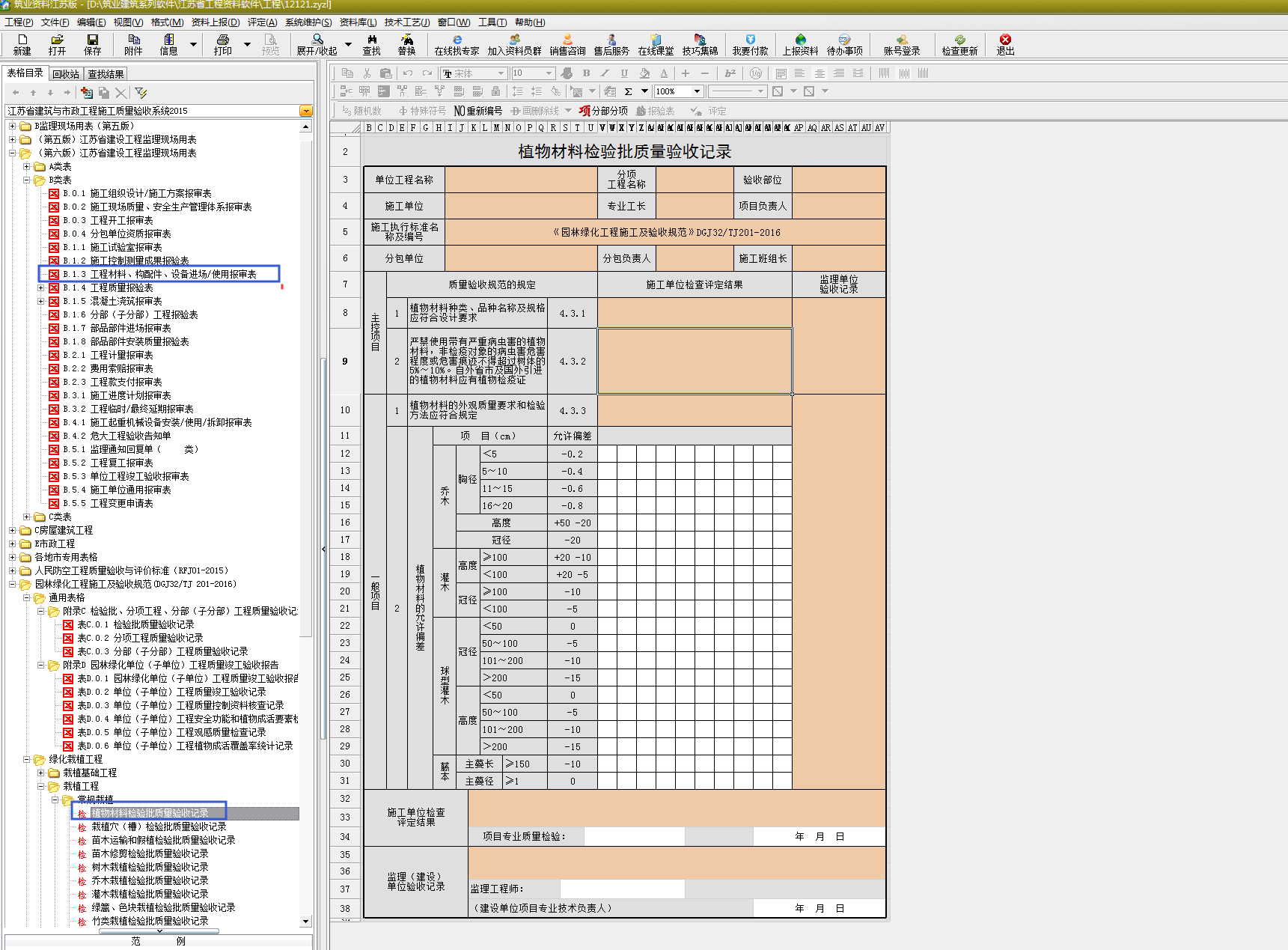Switch to the 回收站 tab

click(66, 74)
